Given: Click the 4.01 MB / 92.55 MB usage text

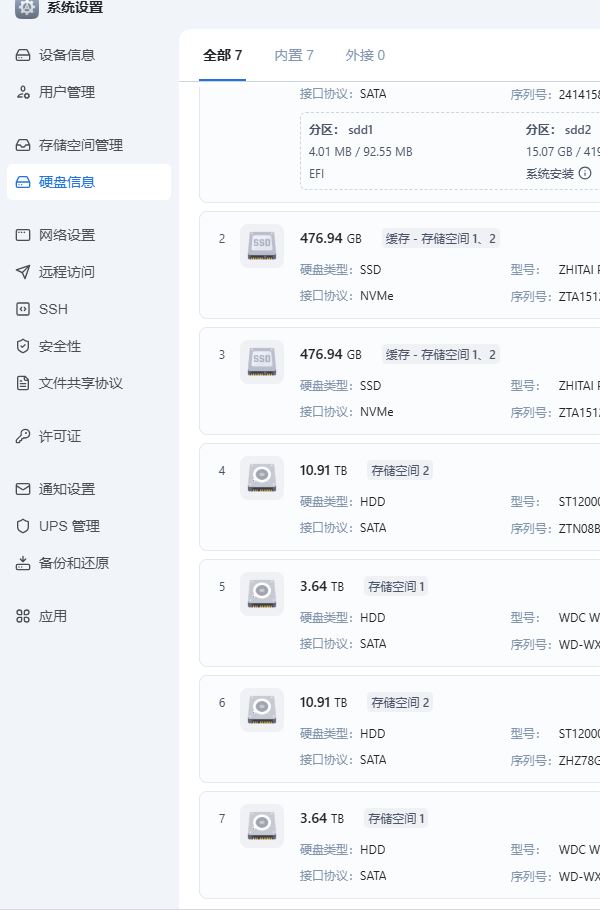Looking at the screenshot, I should pos(360,152).
